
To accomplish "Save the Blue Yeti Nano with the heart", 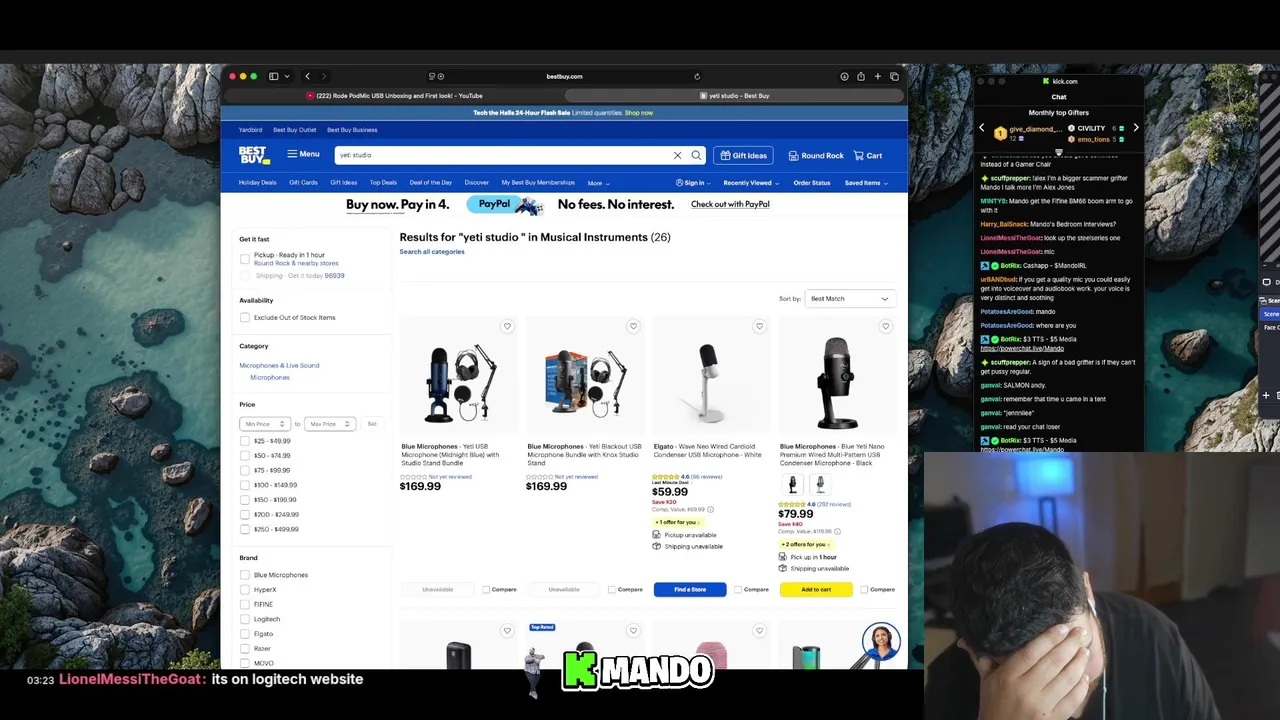I will tap(885, 326).
